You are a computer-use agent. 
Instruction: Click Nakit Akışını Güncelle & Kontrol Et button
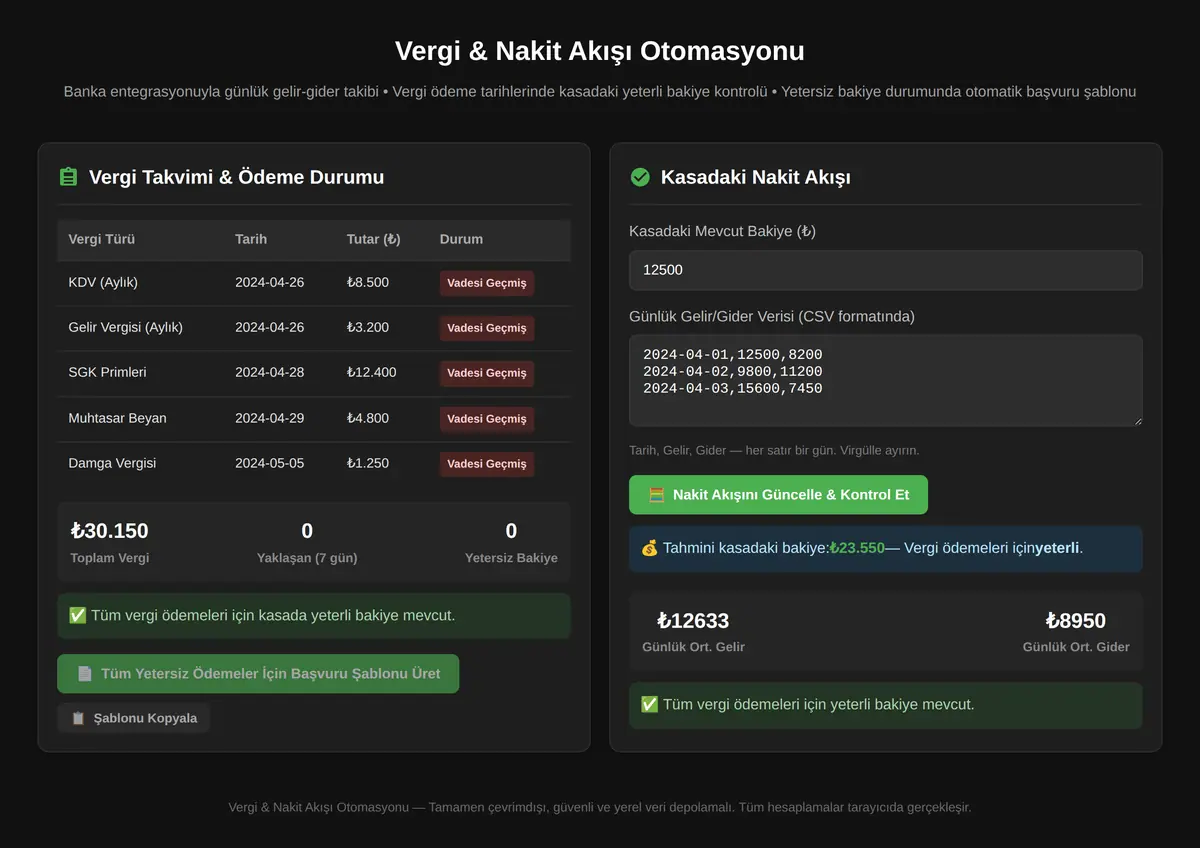coord(778,495)
